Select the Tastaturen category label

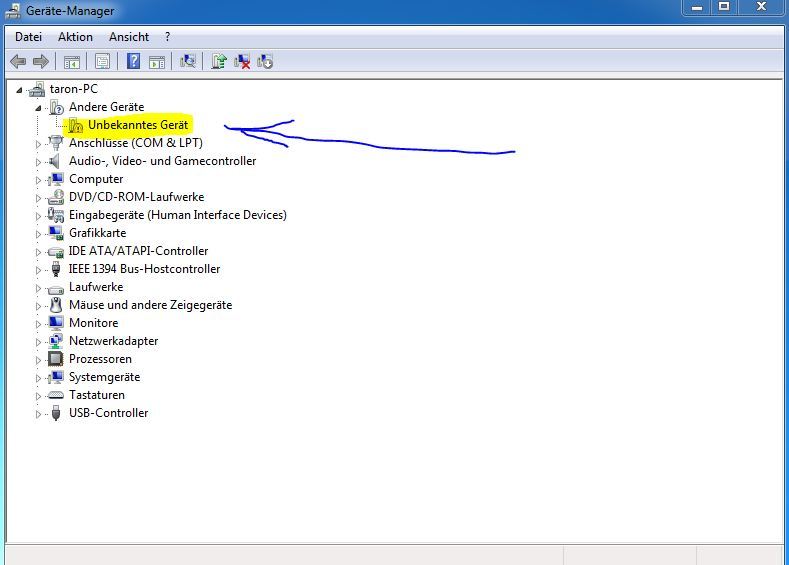click(97, 395)
